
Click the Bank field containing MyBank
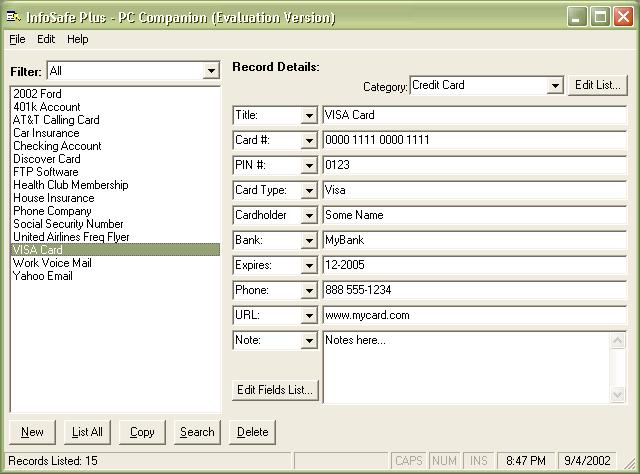(474, 240)
